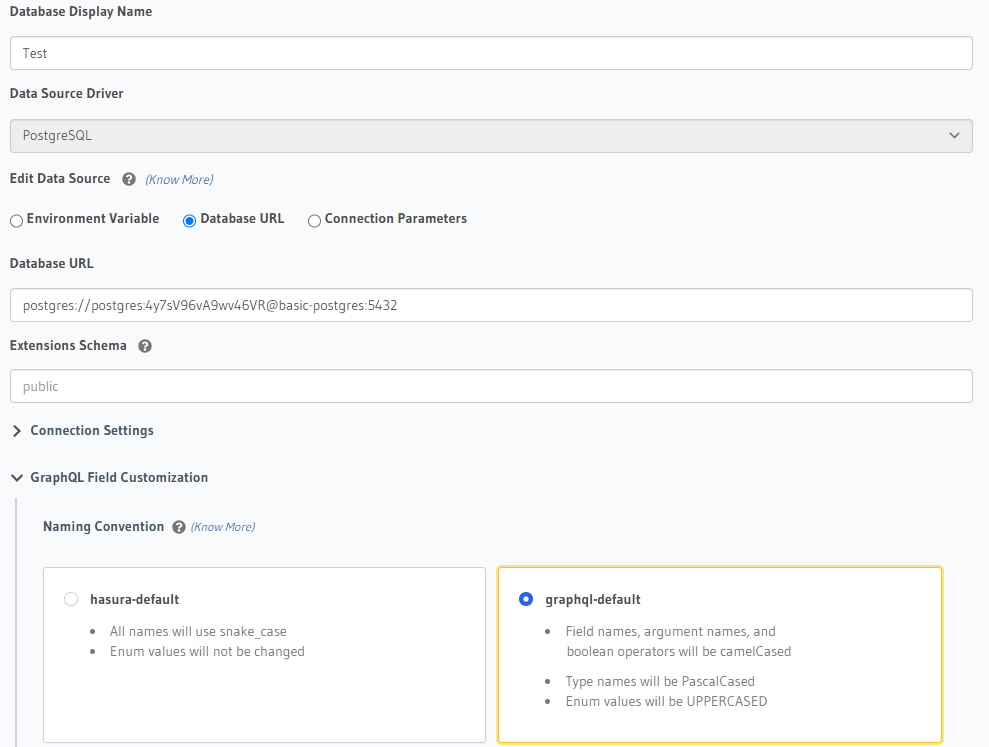This screenshot has width=989, height=747.
Task: Collapse the GraphQL Field Customization section
Action: coord(117,477)
